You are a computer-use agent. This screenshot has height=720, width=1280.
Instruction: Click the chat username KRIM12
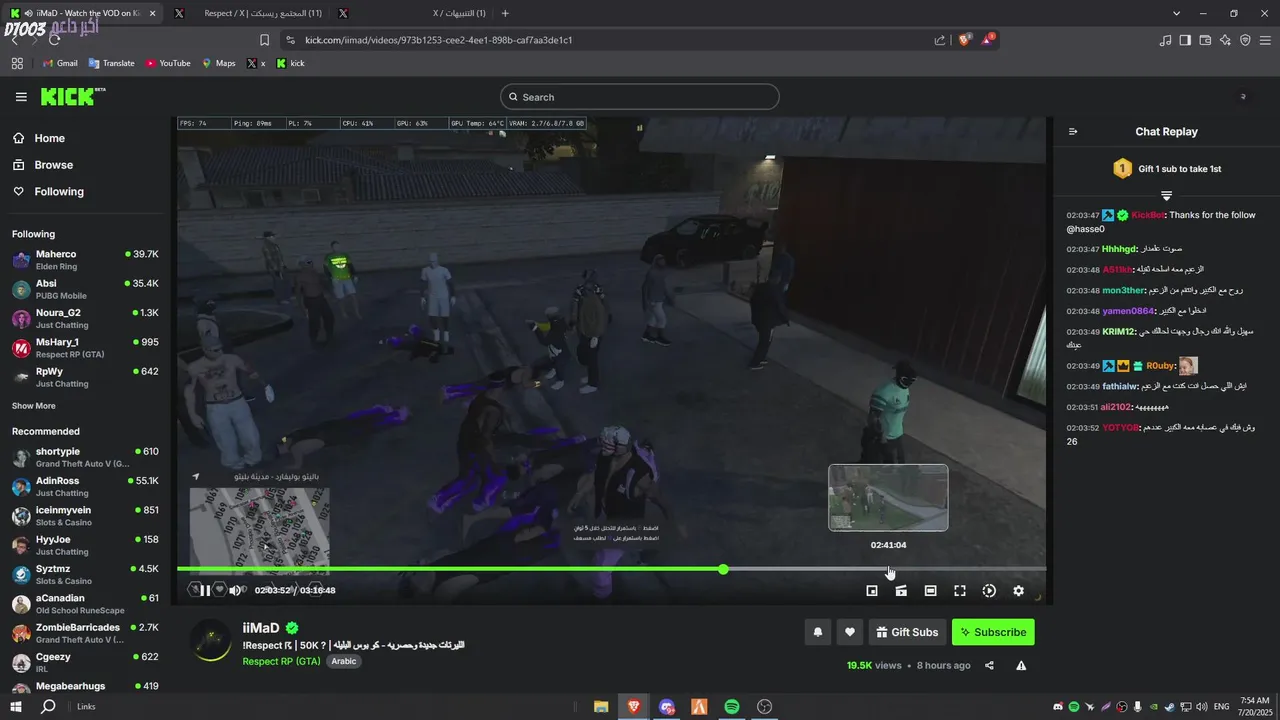coord(1118,332)
